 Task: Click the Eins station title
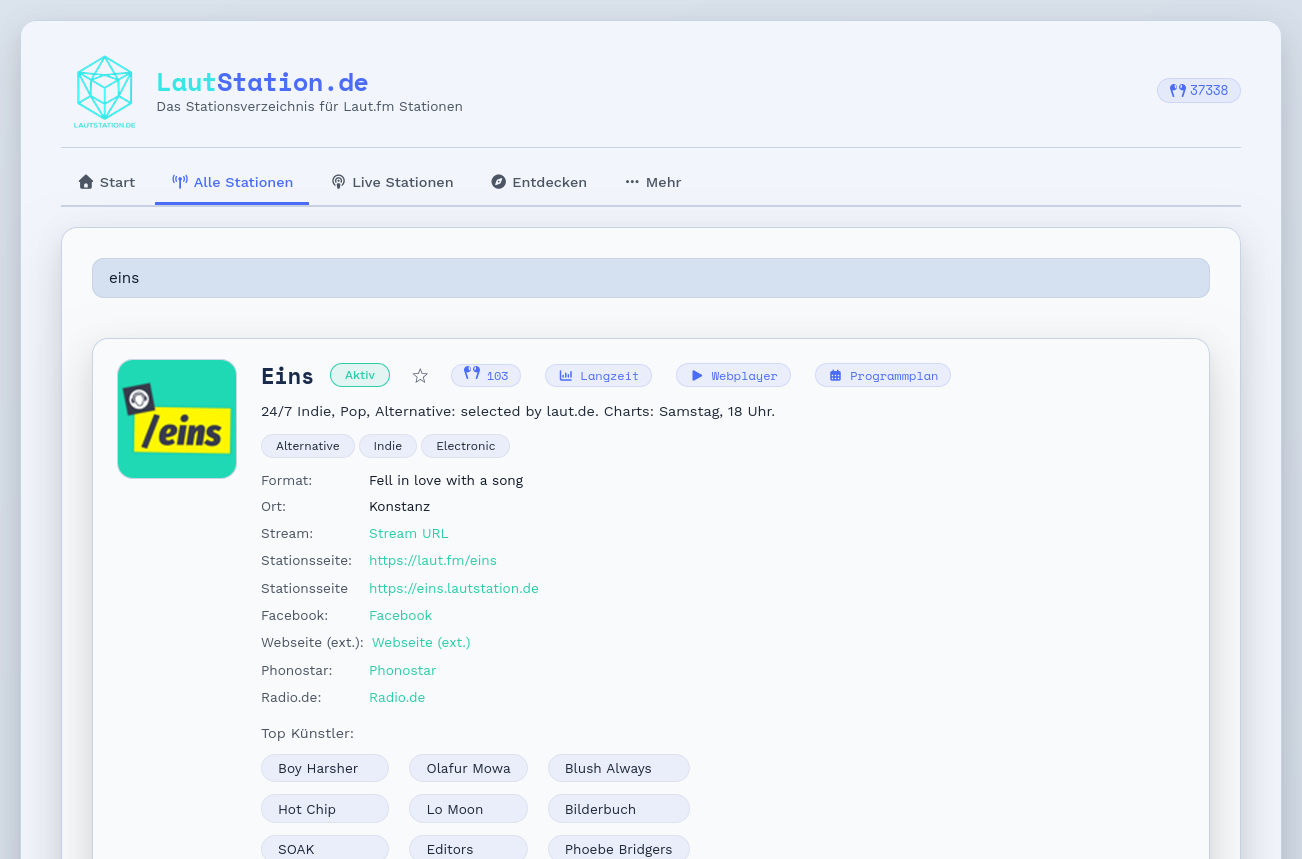tap(287, 376)
